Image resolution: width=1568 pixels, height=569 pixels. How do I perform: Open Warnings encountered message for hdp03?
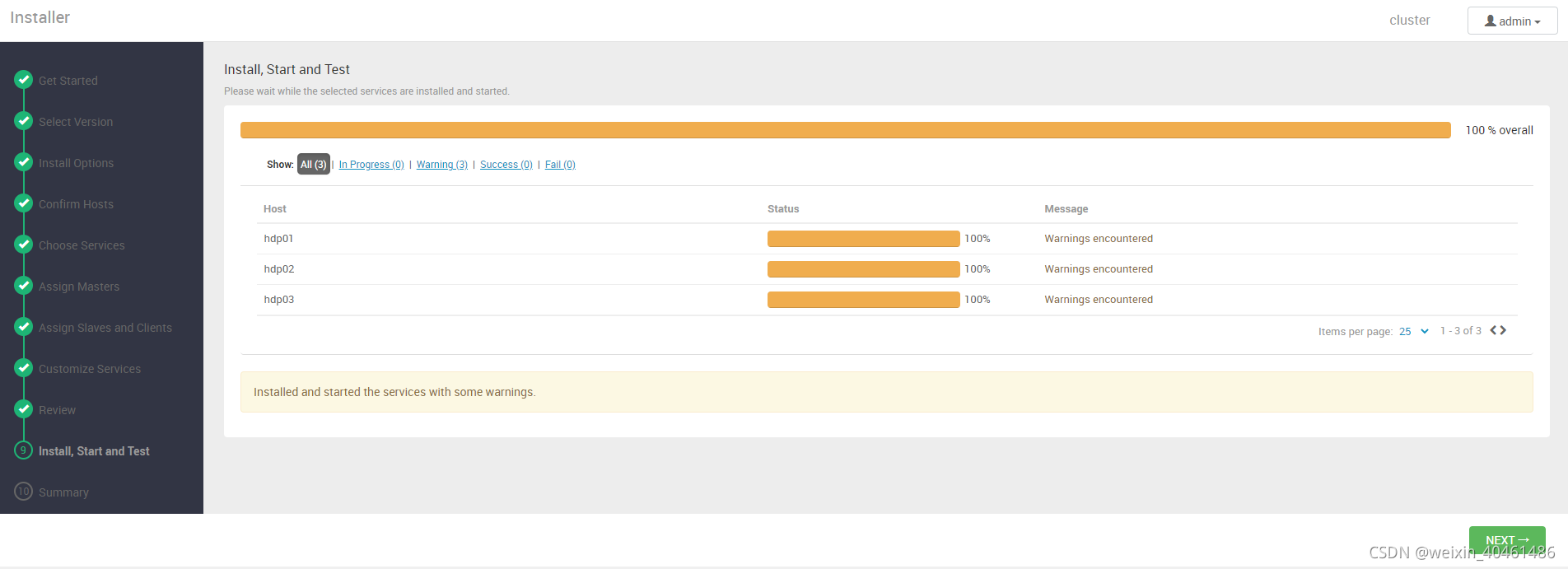(x=1099, y=300)
